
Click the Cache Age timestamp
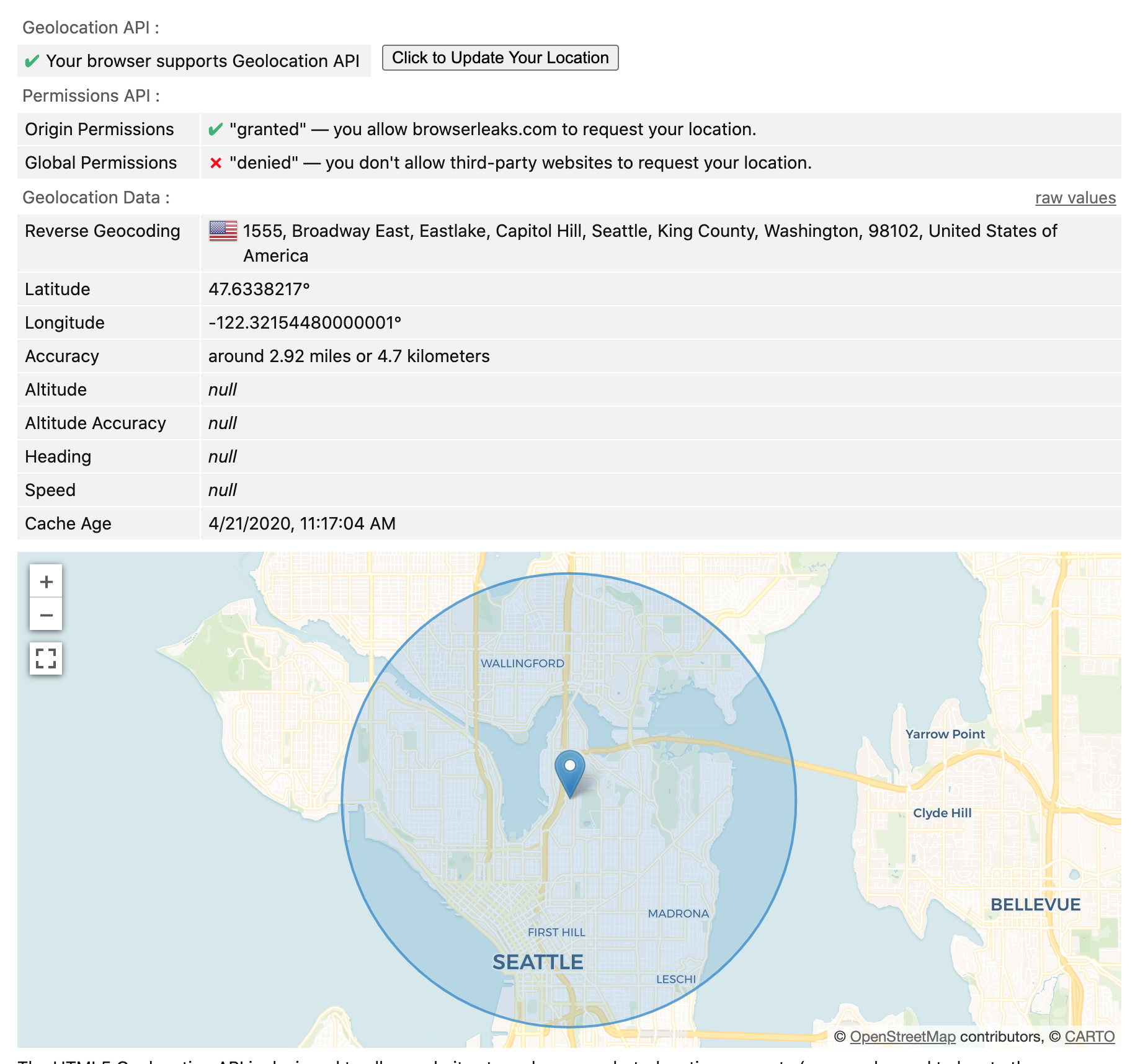coord(302,523)
